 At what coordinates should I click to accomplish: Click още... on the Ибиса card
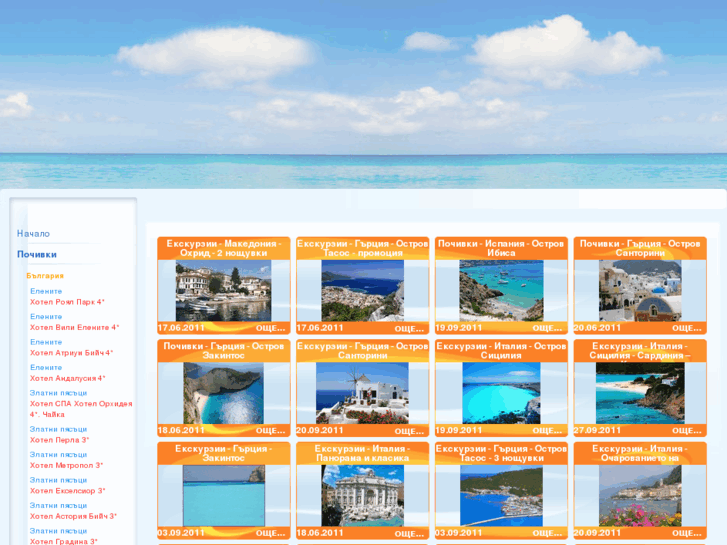click(547, 328)
